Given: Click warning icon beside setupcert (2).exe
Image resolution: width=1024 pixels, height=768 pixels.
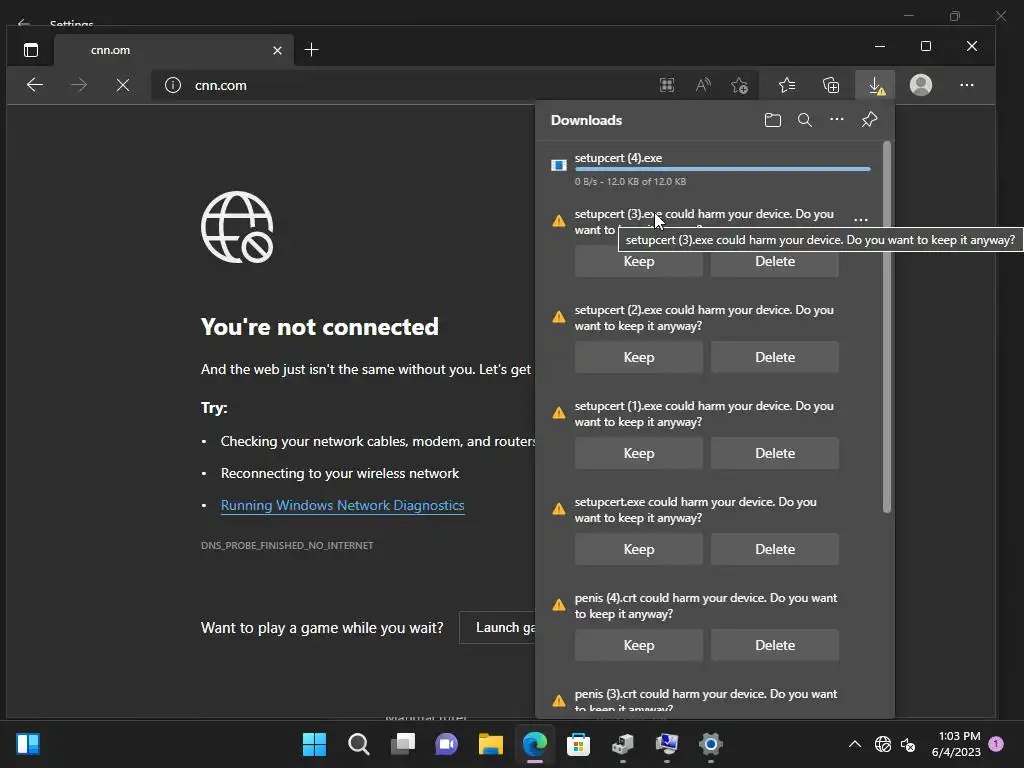Looking at the screenshot, I should (559, 317).
